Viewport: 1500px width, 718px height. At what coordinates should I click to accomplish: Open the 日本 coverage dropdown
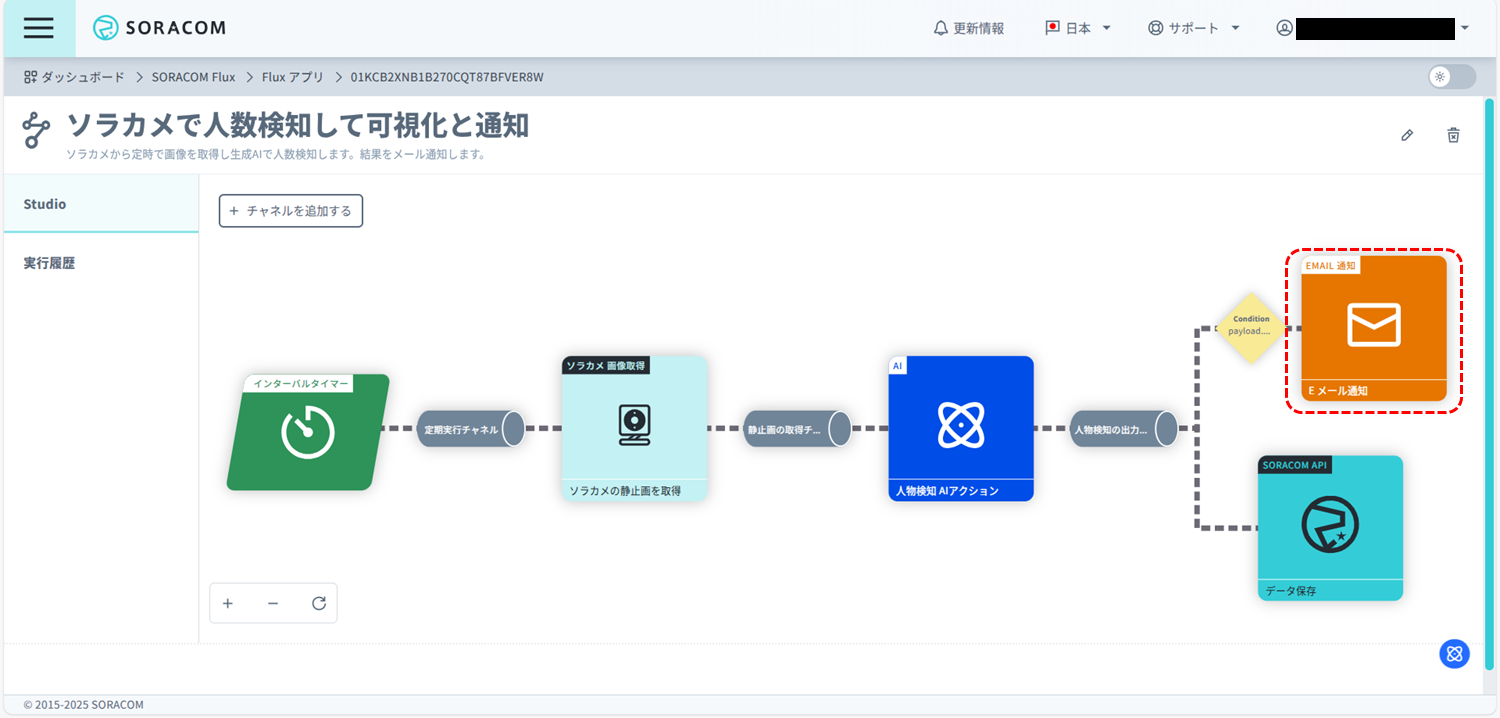pos(1078,28)
